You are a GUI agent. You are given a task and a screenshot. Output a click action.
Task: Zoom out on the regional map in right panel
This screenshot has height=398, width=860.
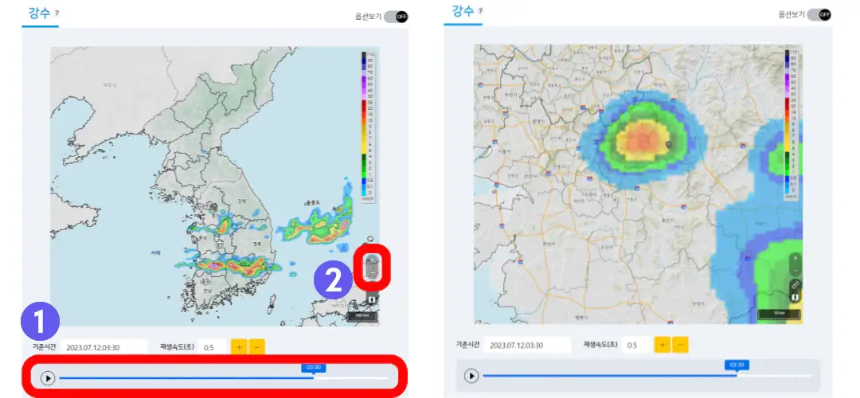point(795,270)
